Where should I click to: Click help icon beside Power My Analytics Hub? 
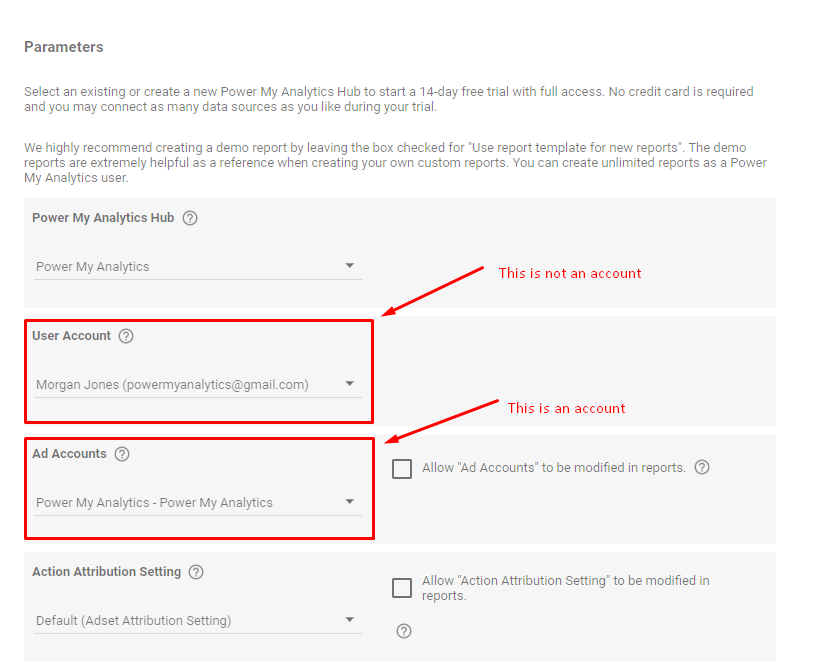tap(190, 218)
